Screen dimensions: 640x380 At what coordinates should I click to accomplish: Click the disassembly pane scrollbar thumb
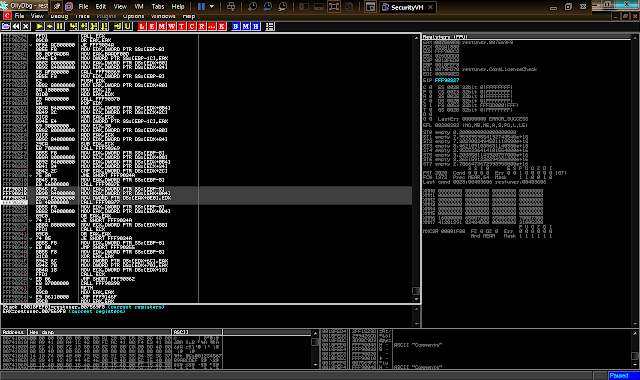click(416, 291)
